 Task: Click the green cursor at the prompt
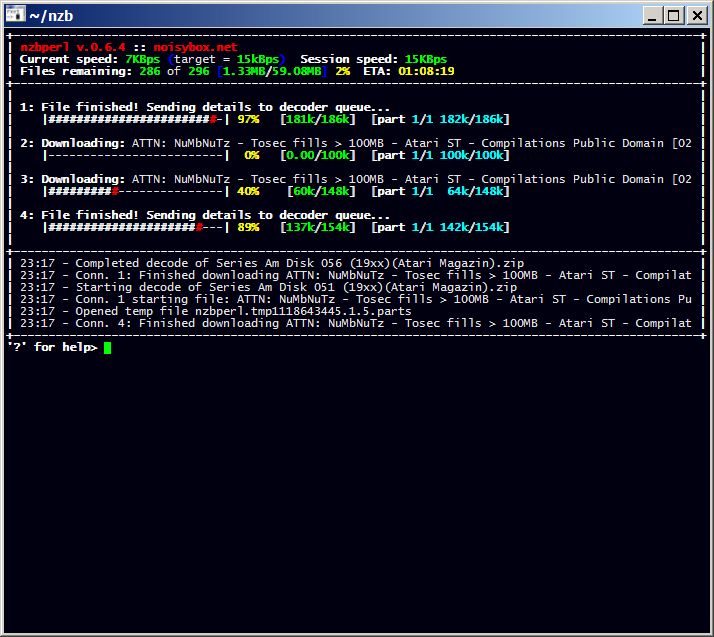coord(107,348)
